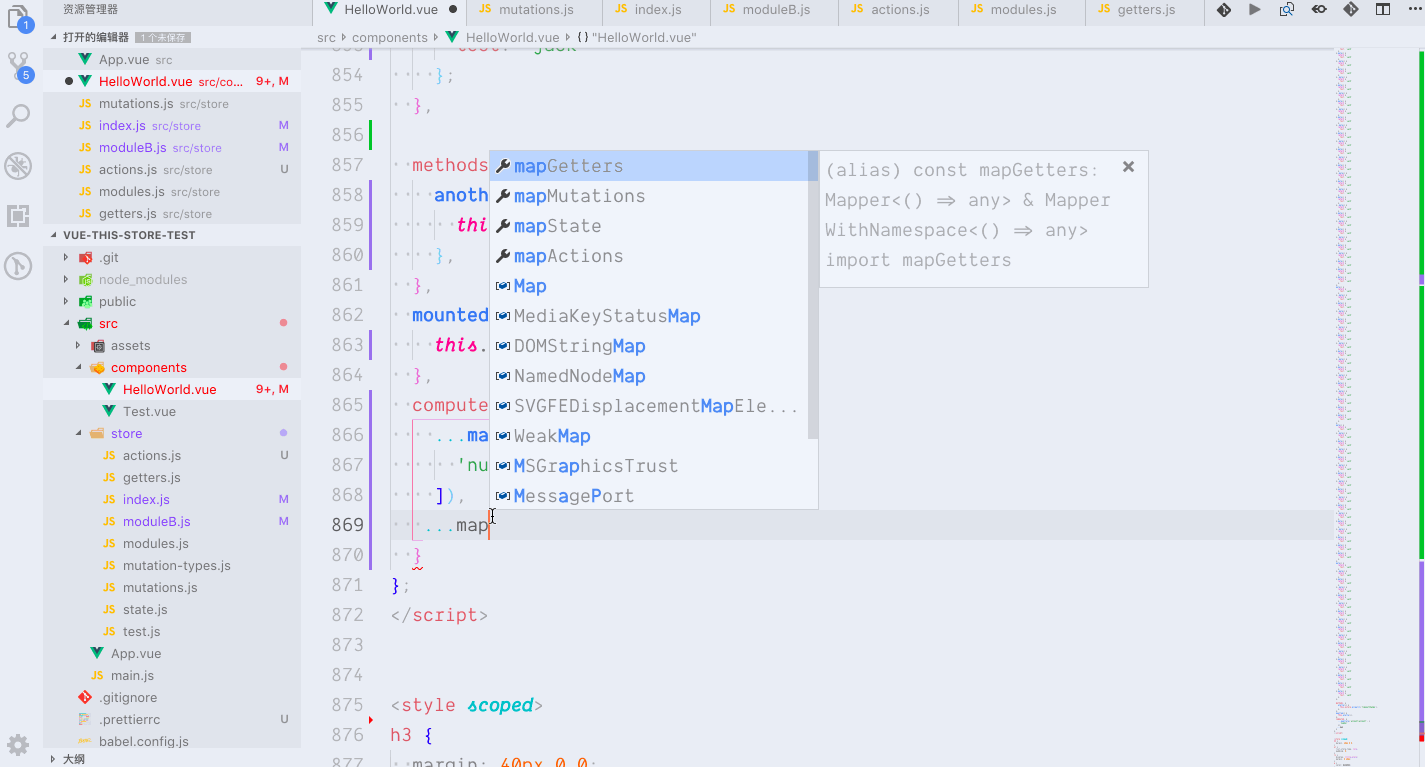Open state.js in the file tree
1425x767 pixels.
coord(172,609)
